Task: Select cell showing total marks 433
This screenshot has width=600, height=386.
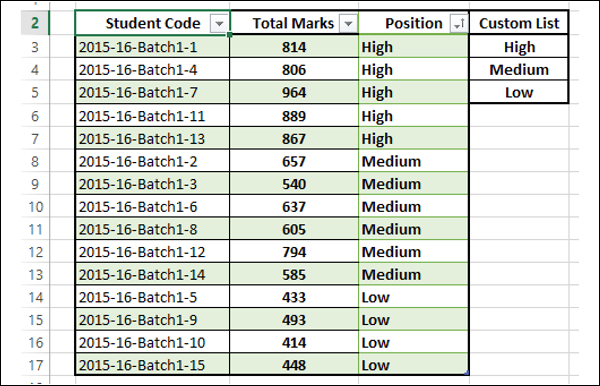Action: pyautogui.click(x=294, y=297)
